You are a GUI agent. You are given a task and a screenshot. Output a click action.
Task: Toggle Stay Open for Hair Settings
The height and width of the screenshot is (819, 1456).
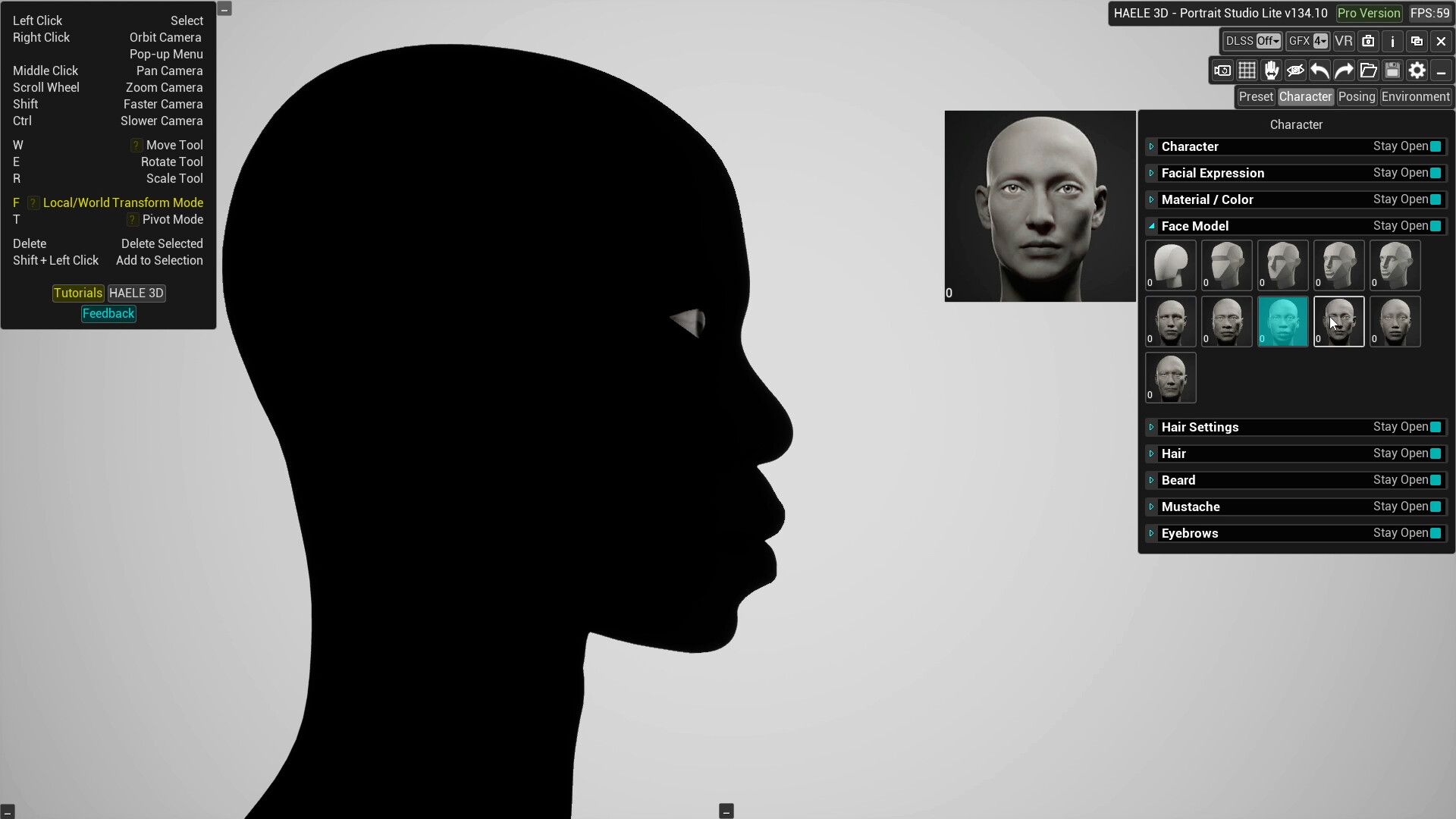(1436, 427)
